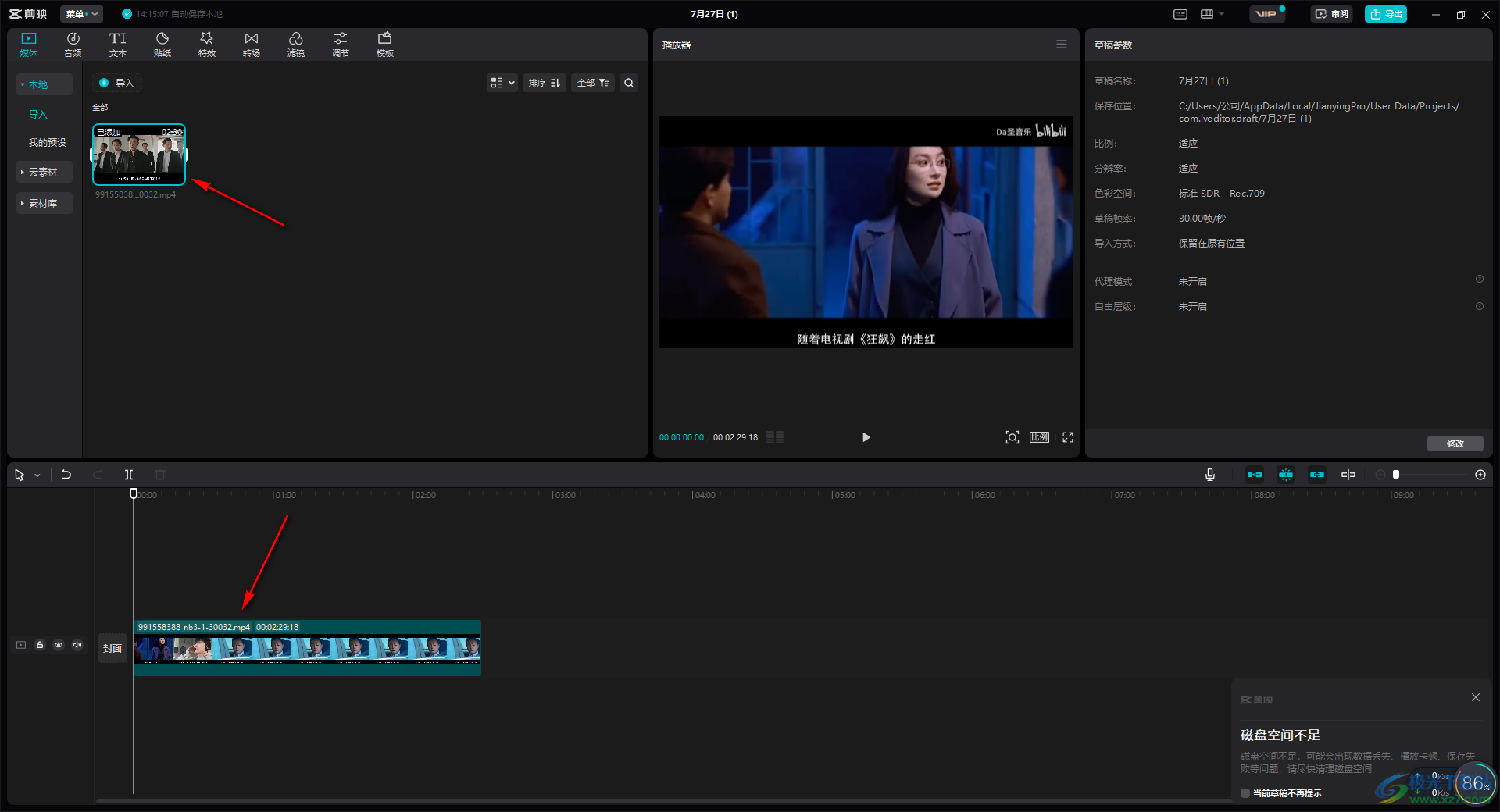This screenshot has width=1500, height=812.
Task: Redo the last action
Action: click(98, 475)
